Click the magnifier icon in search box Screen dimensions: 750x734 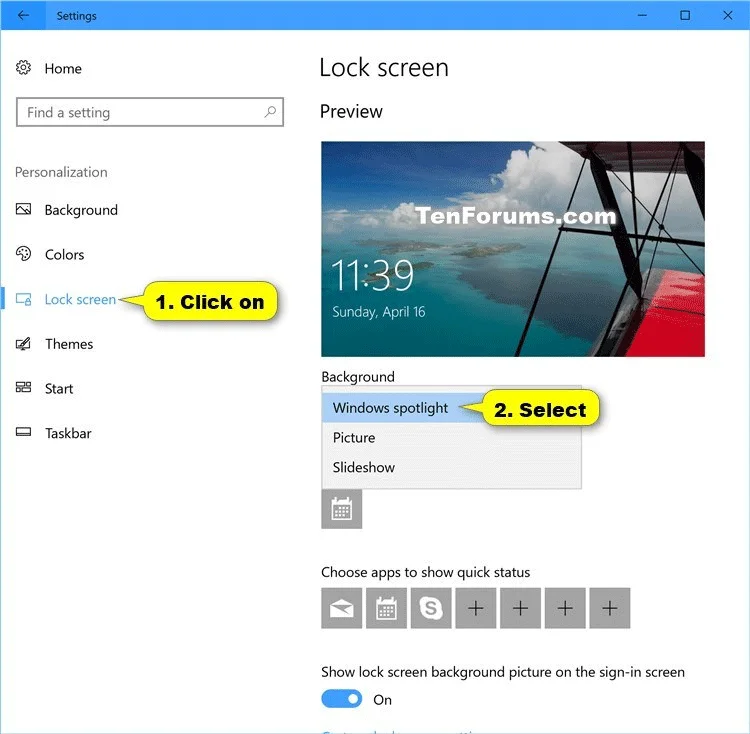coord(270,112)
